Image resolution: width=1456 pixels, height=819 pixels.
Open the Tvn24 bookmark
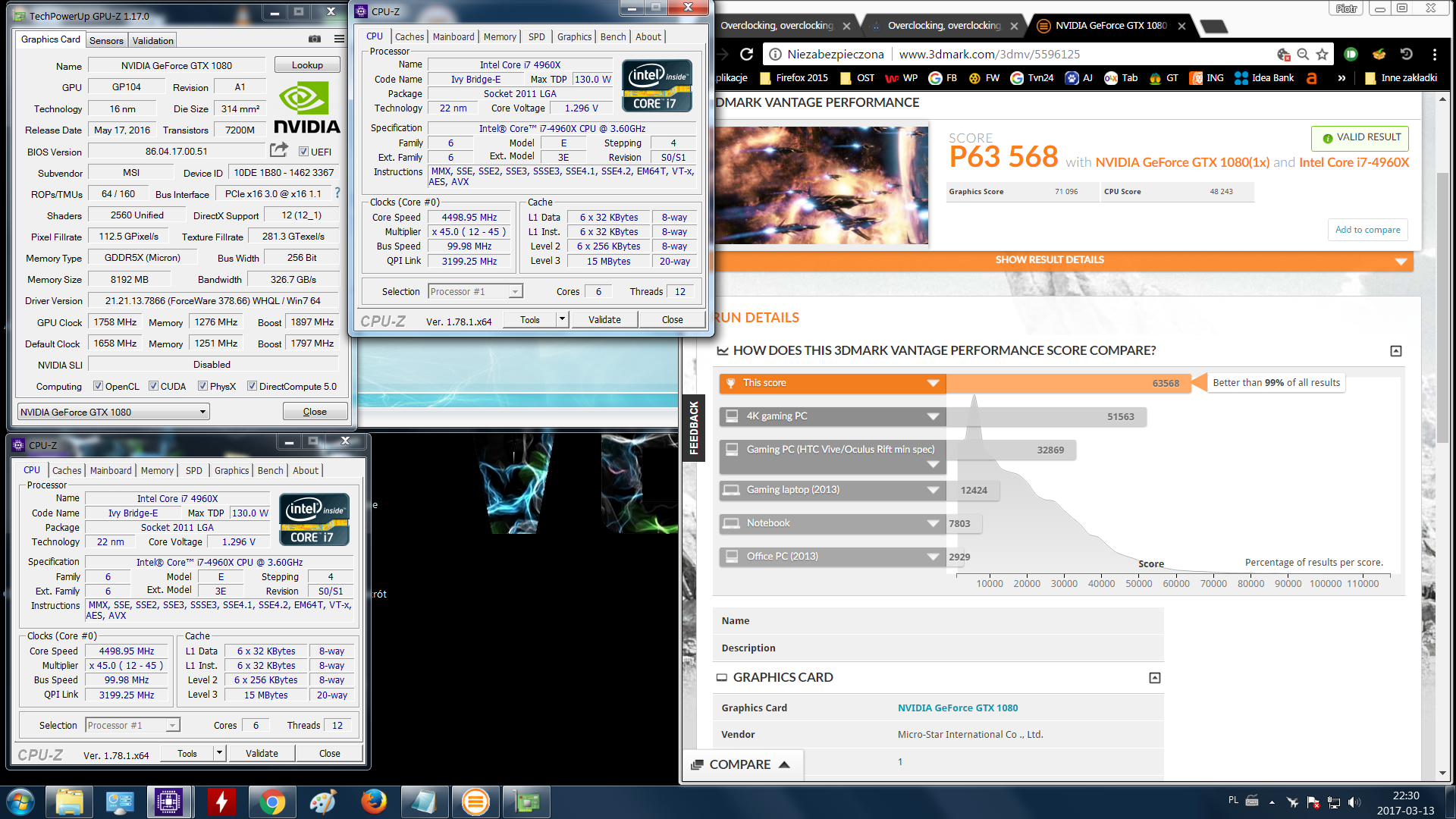[x=1032, y=77]
